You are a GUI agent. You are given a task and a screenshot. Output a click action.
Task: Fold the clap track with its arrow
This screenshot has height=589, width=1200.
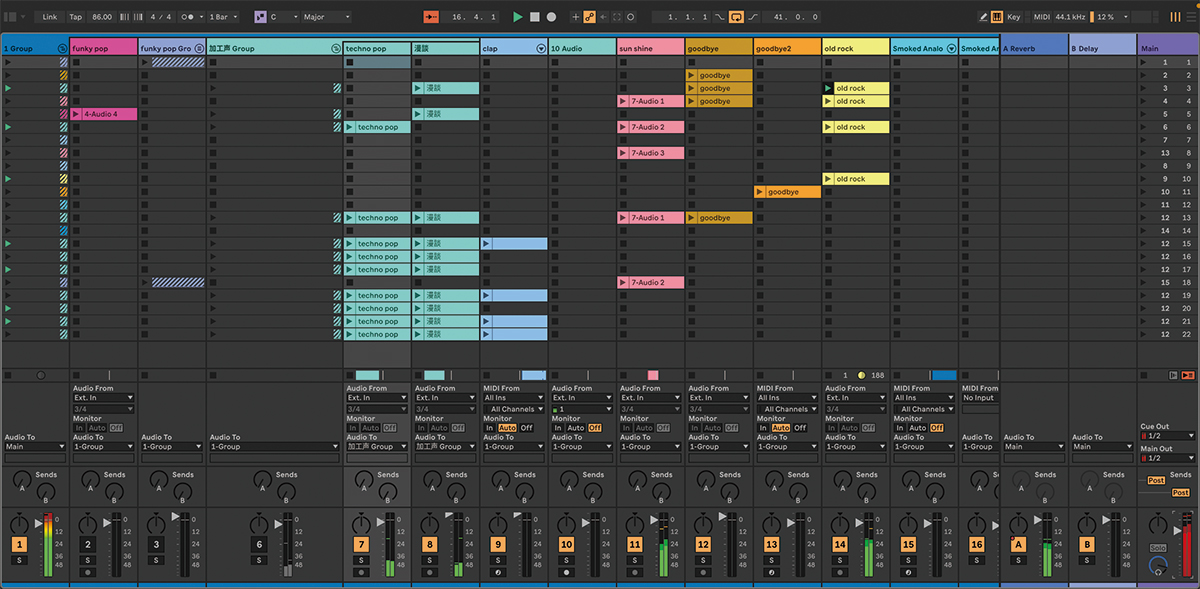pyautogui.click(x=541, y=48)
